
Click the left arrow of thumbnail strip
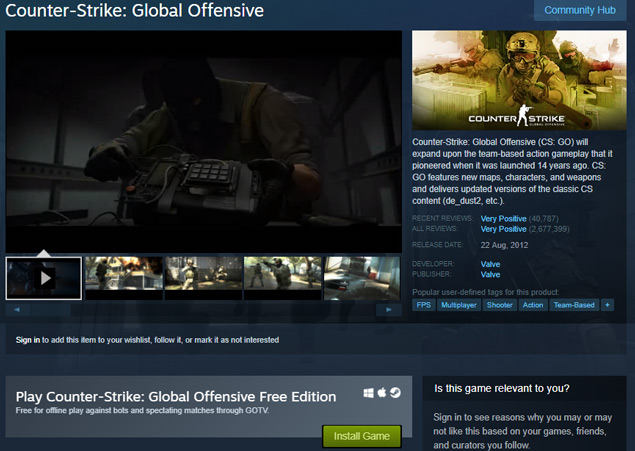pyautogui.click(x=17, y=310)
